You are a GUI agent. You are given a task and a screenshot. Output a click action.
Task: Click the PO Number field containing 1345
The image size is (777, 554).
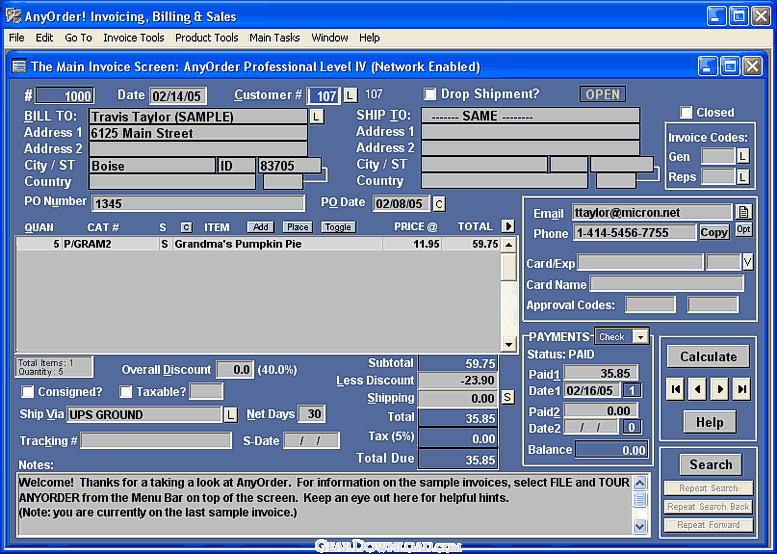click(198, 204)
